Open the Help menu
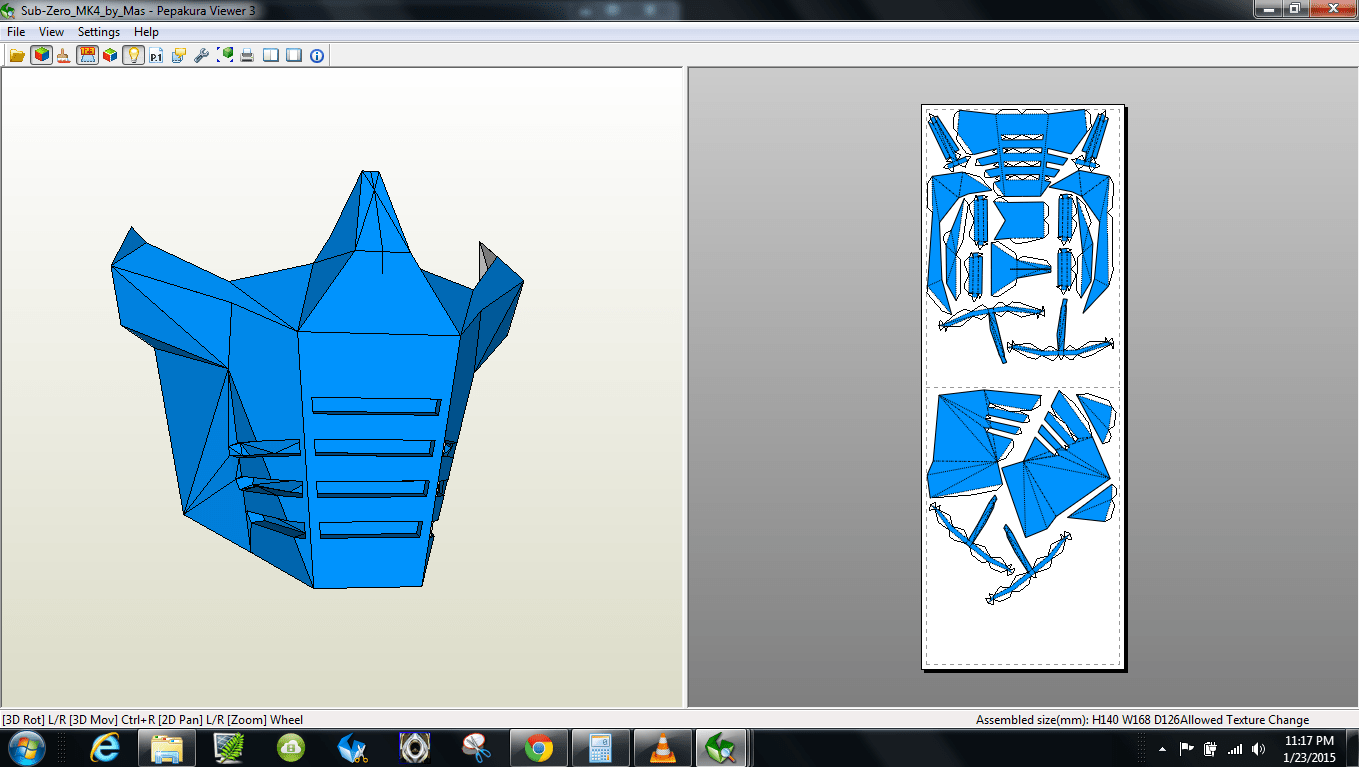The width and height of the screenshot is (1359, 767). point(146,32)
